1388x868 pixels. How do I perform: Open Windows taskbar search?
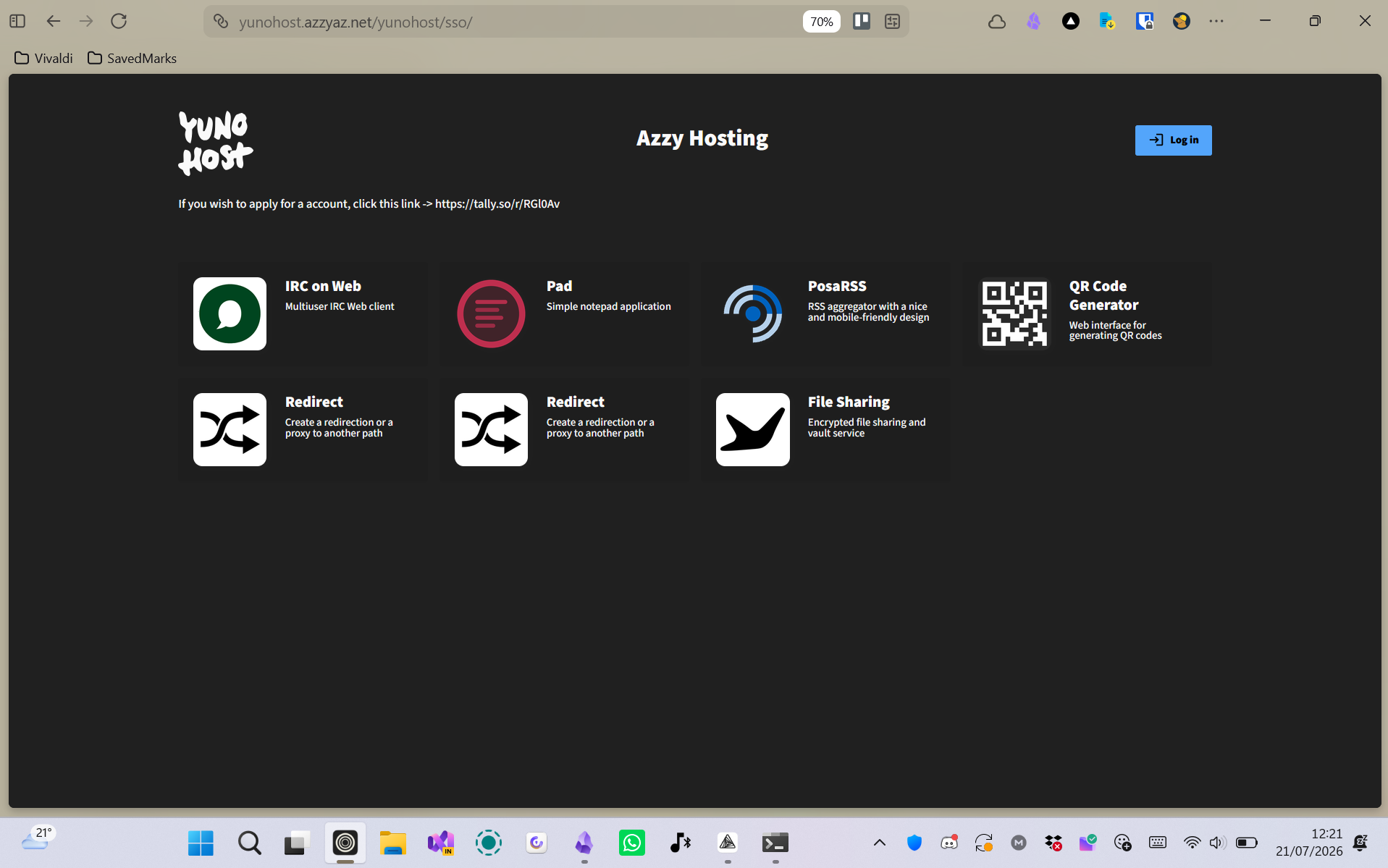[x=249, y=843]
